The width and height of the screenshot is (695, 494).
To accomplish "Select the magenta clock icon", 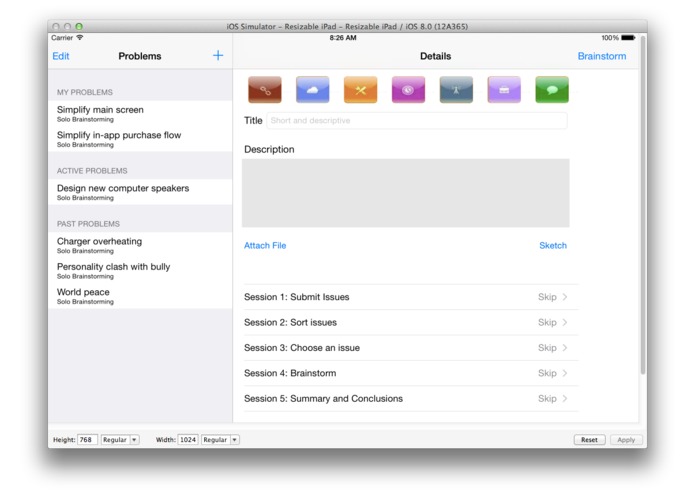I will point(408,89).
